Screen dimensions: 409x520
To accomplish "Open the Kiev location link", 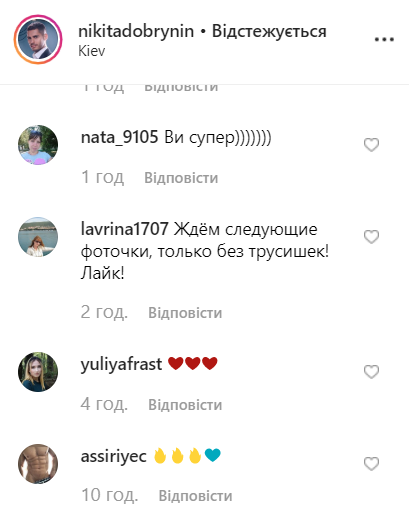I will pyautogui.click(x=92, y=51).
